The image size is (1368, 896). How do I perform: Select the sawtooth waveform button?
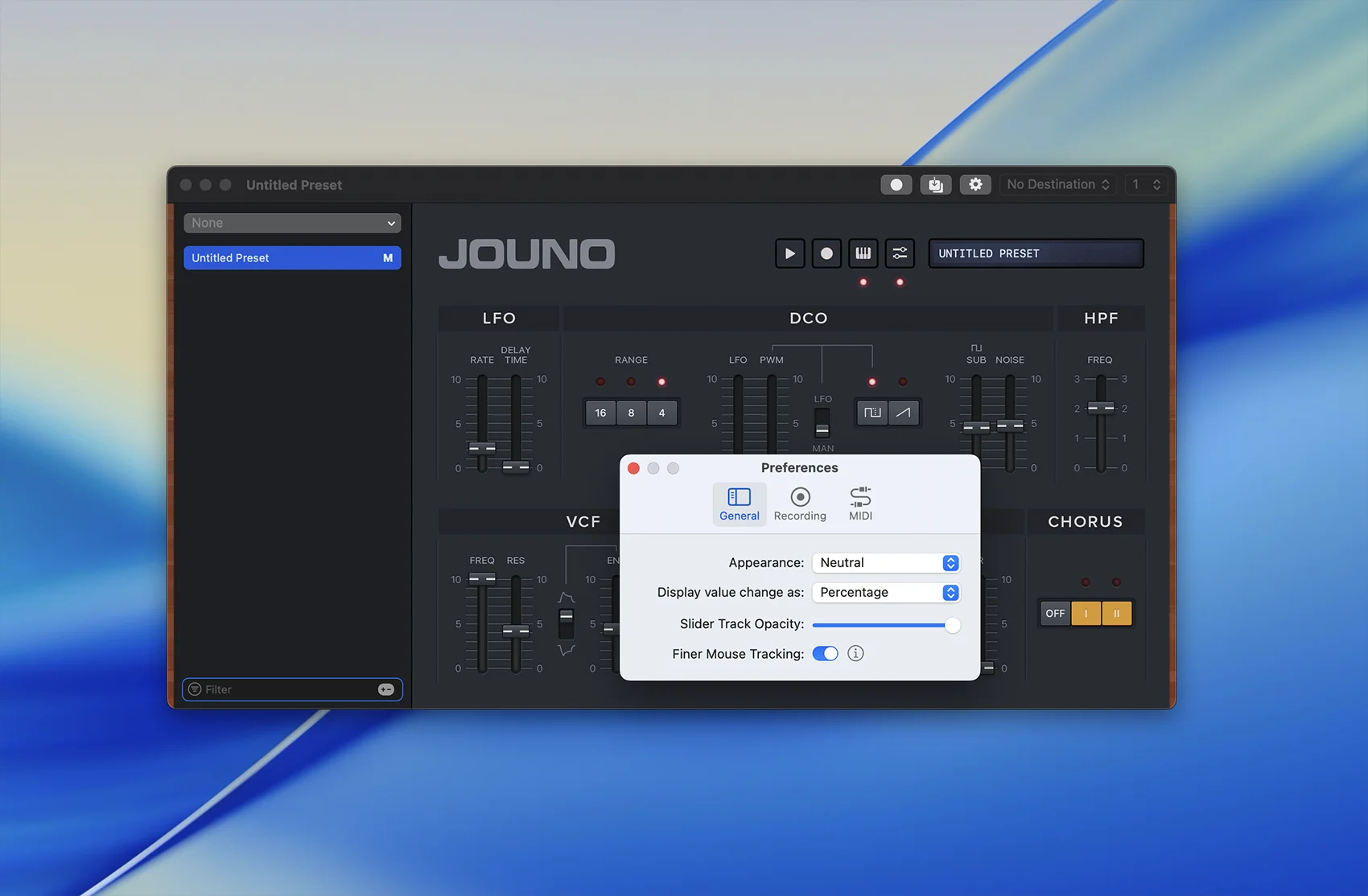pyautogui.click(x=904, y=413)
